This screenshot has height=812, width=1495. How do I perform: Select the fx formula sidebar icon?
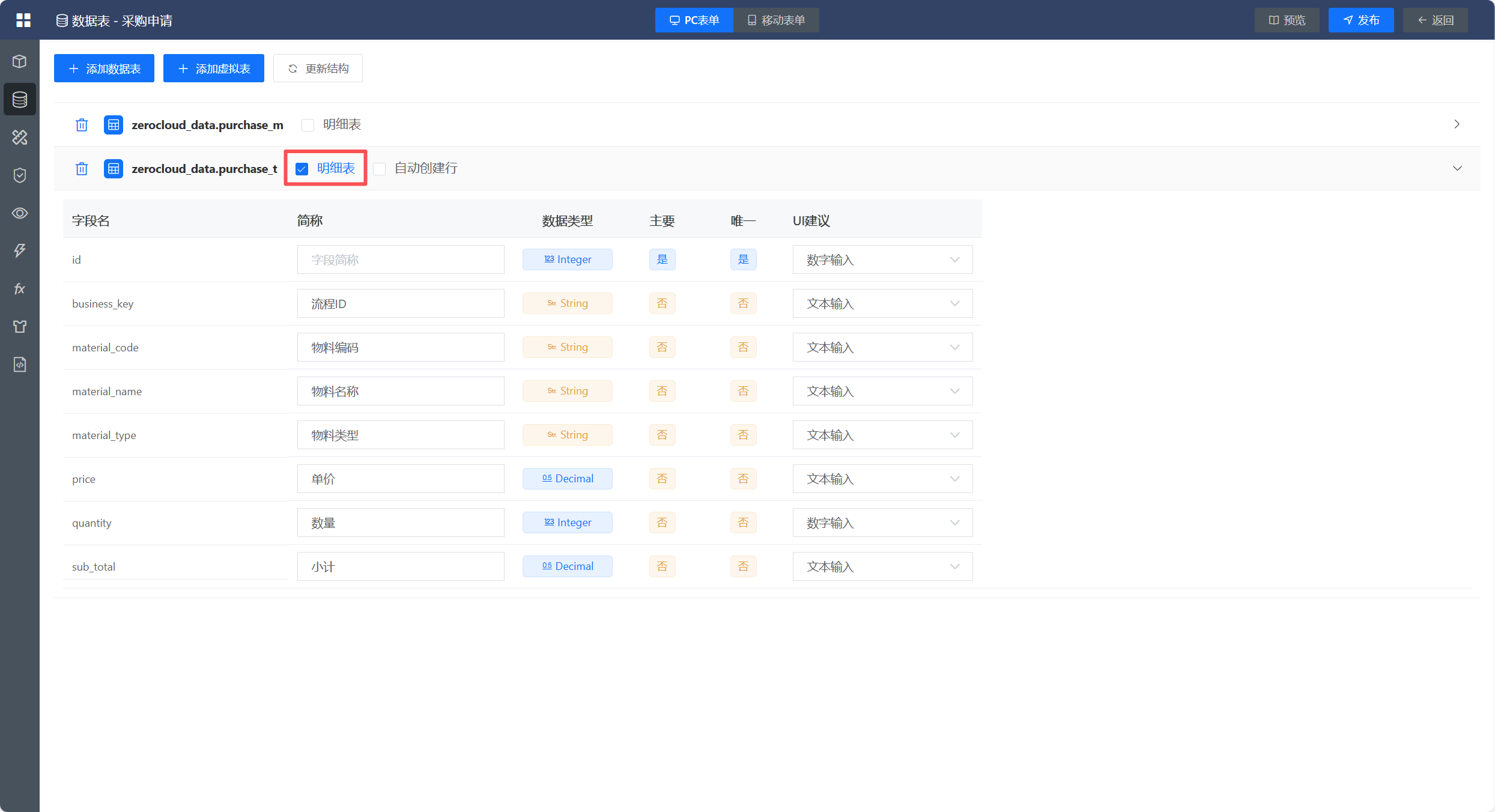(x=20, y=289)
